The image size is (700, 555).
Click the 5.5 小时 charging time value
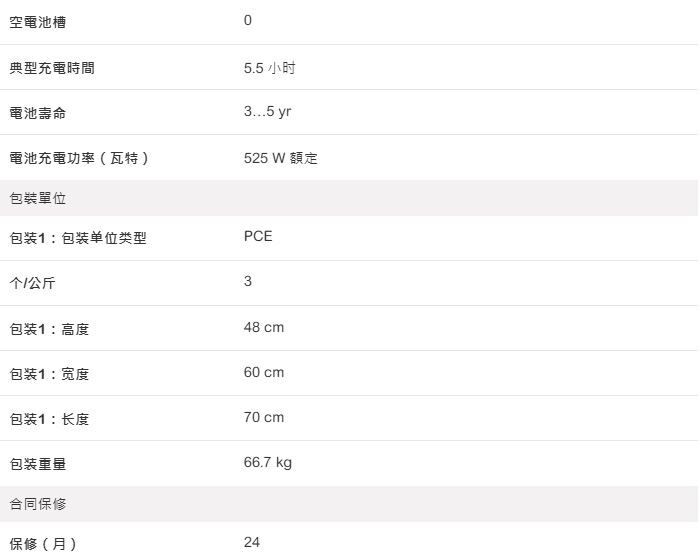click(269, 68)
